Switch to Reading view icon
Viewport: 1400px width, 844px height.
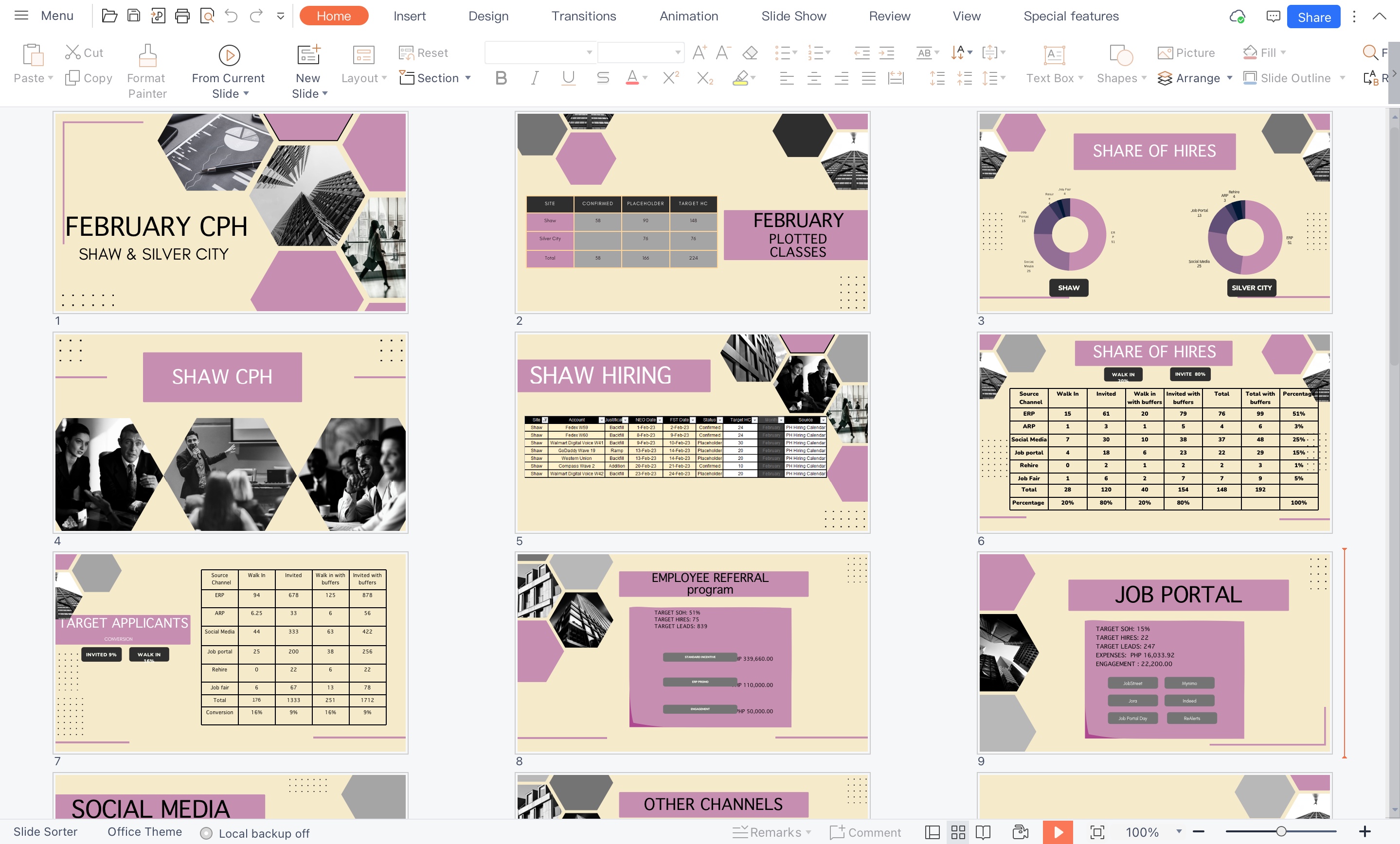(x=983, y=832)
